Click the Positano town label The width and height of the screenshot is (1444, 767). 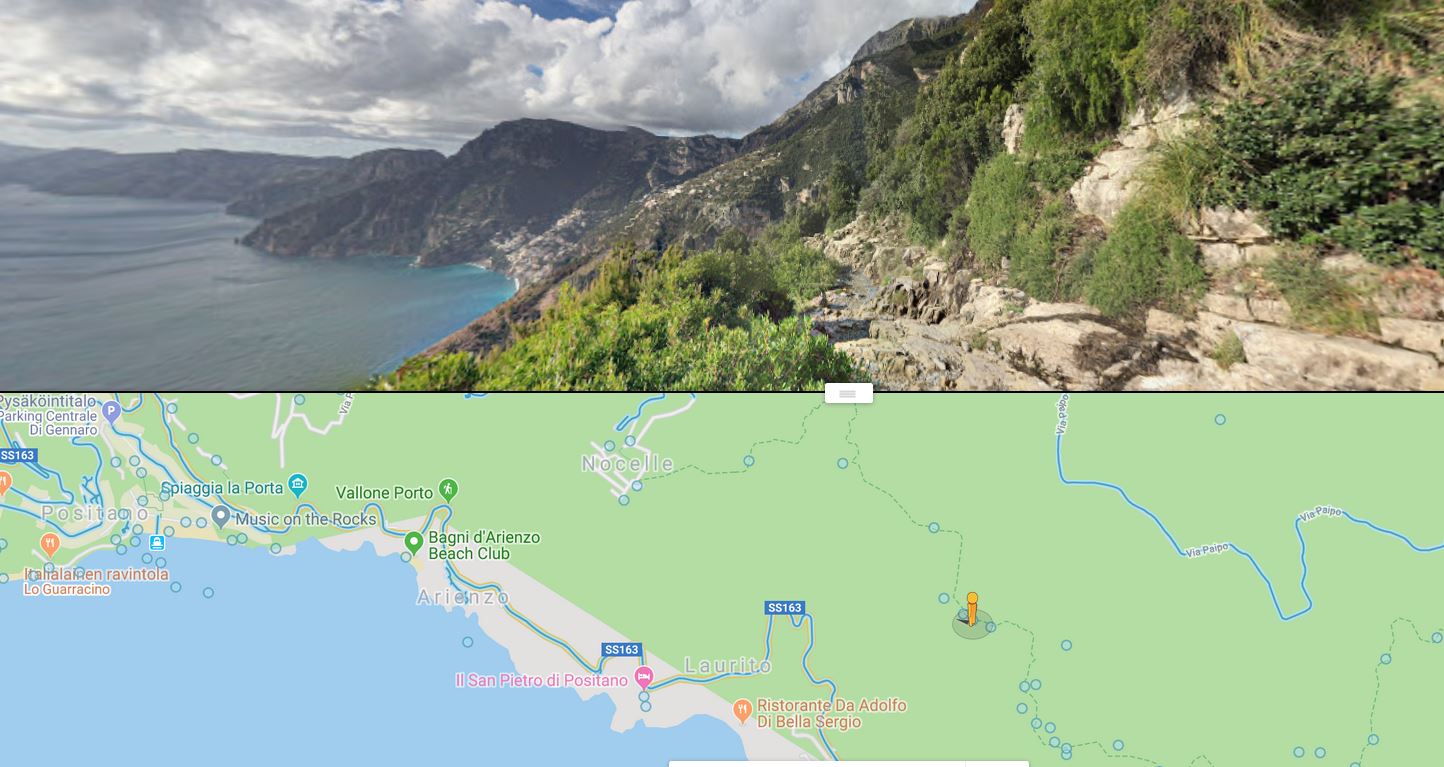(95, 513)
